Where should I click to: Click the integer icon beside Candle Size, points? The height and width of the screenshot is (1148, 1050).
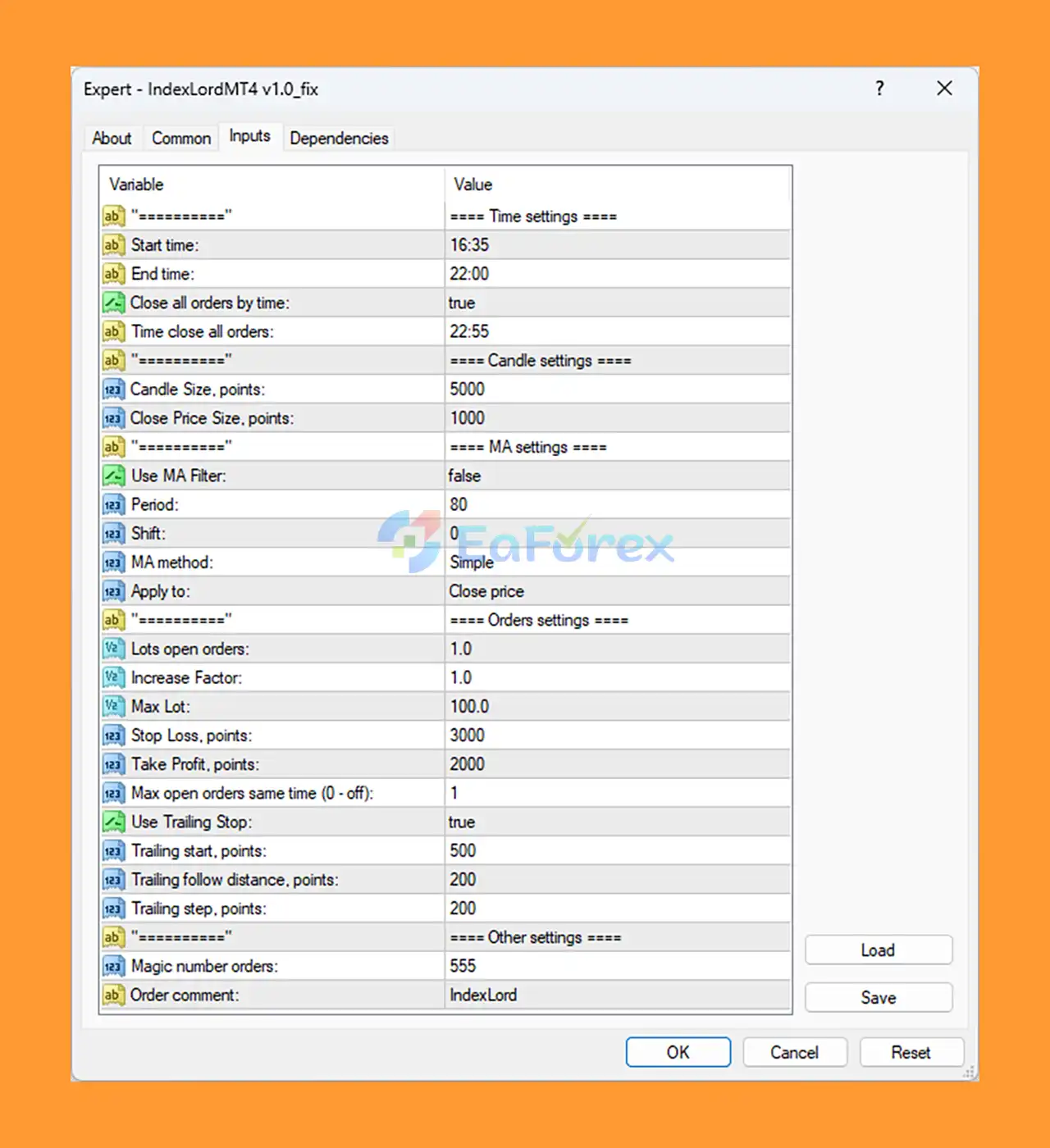click(113, 389)
